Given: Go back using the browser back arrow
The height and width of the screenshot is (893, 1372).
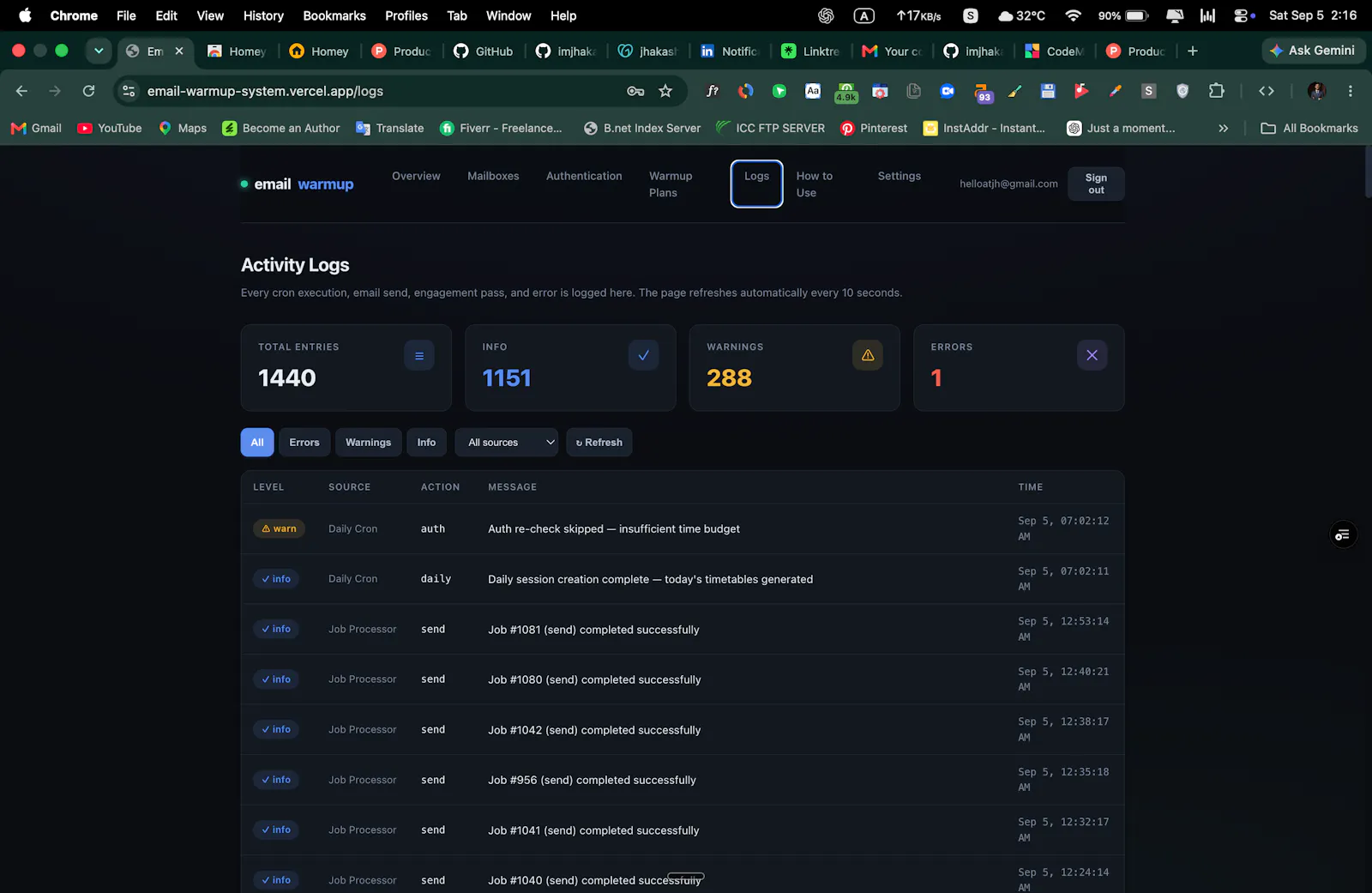Looking at the screenshot, I should 22,91.
